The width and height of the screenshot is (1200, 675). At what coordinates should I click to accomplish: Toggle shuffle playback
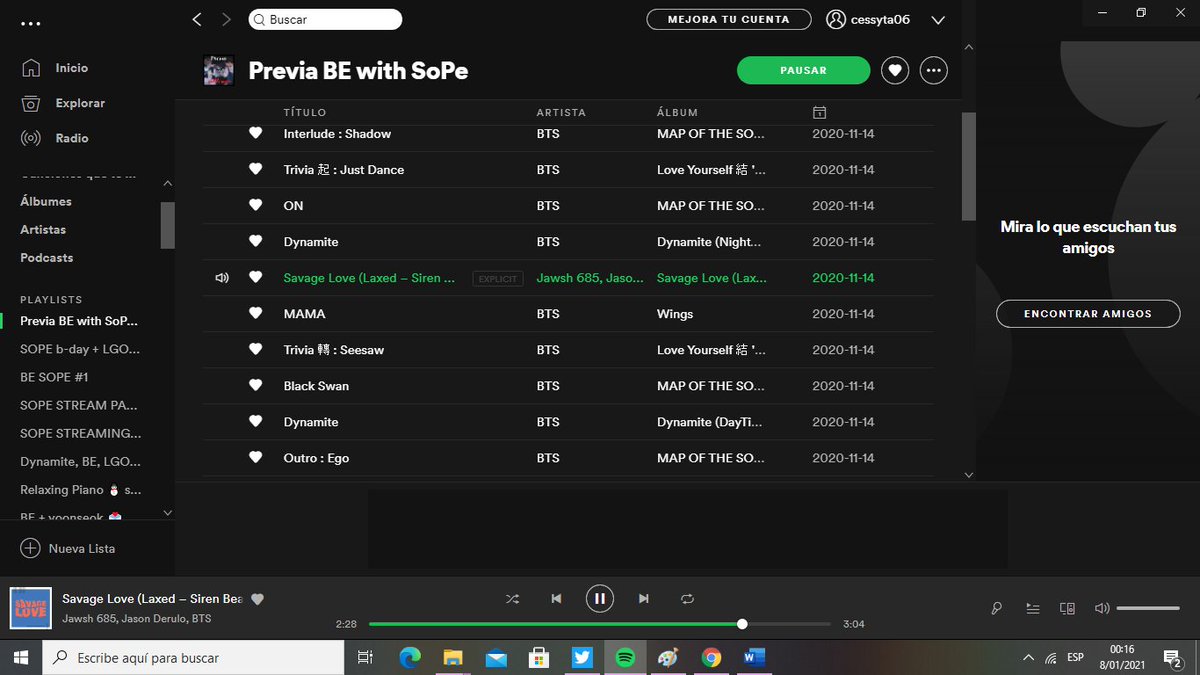512,598
